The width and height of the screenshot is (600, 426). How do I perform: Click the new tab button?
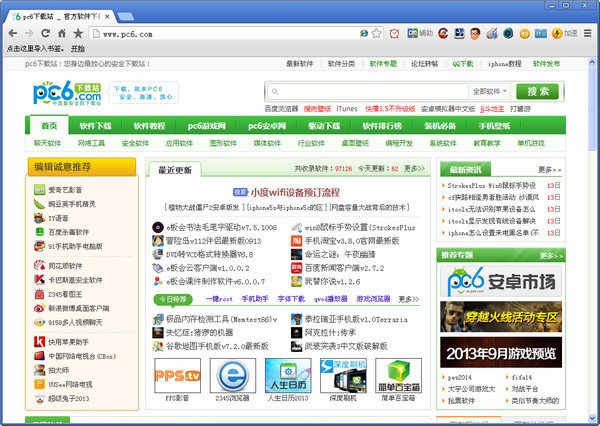pos(126,16)
